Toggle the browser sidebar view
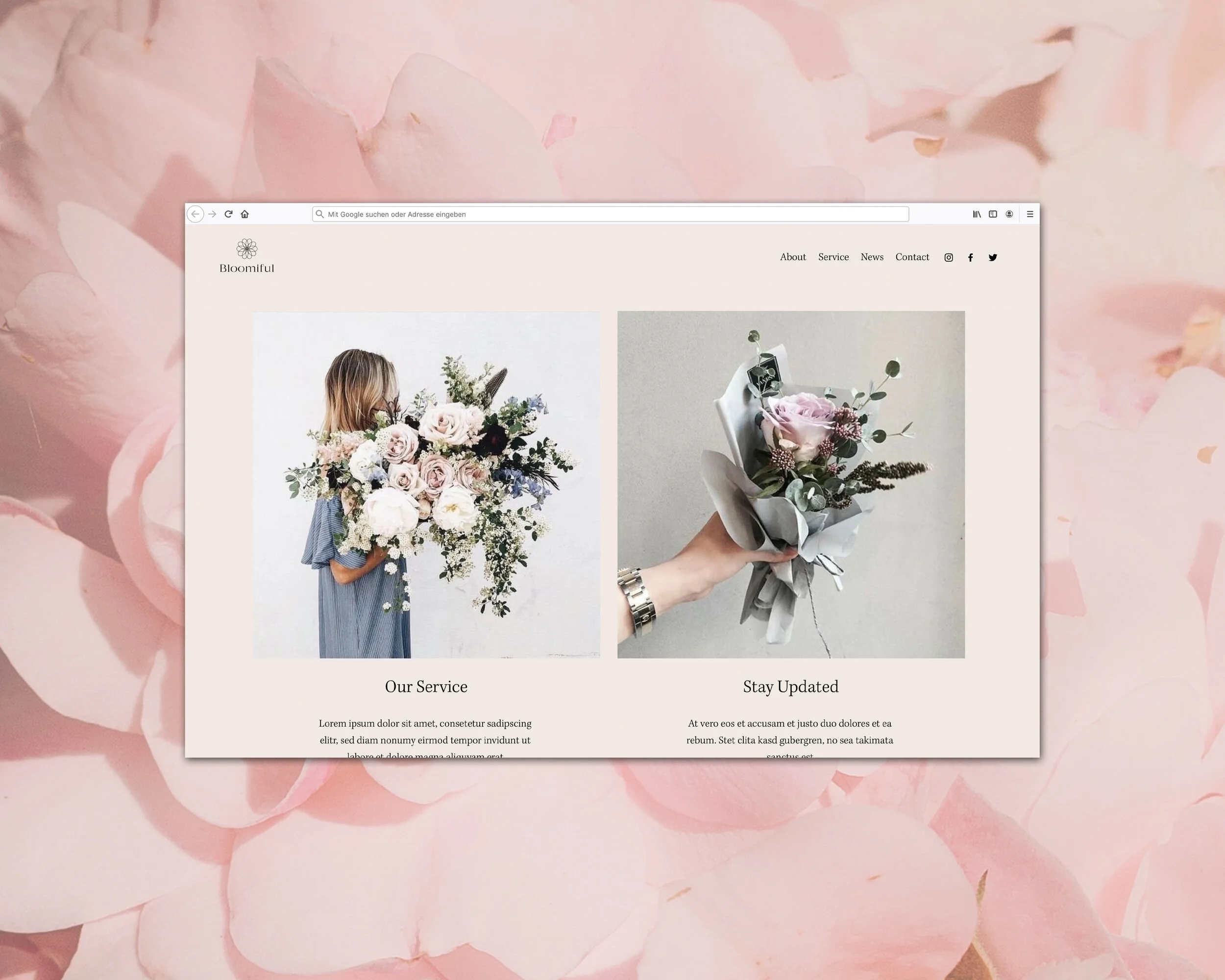The width and height of the screenshot is (1225, 980). tap(993, 214)
